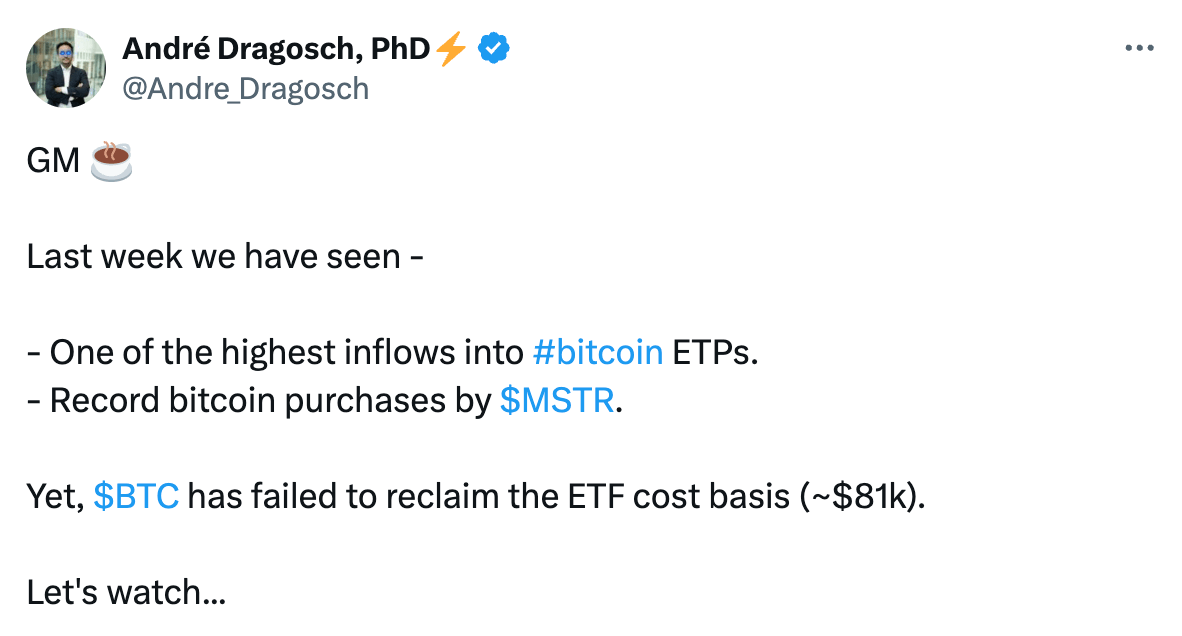Visit the @Andre_Dragosch handle
The image size is (1182, 636).
[245, 89]
